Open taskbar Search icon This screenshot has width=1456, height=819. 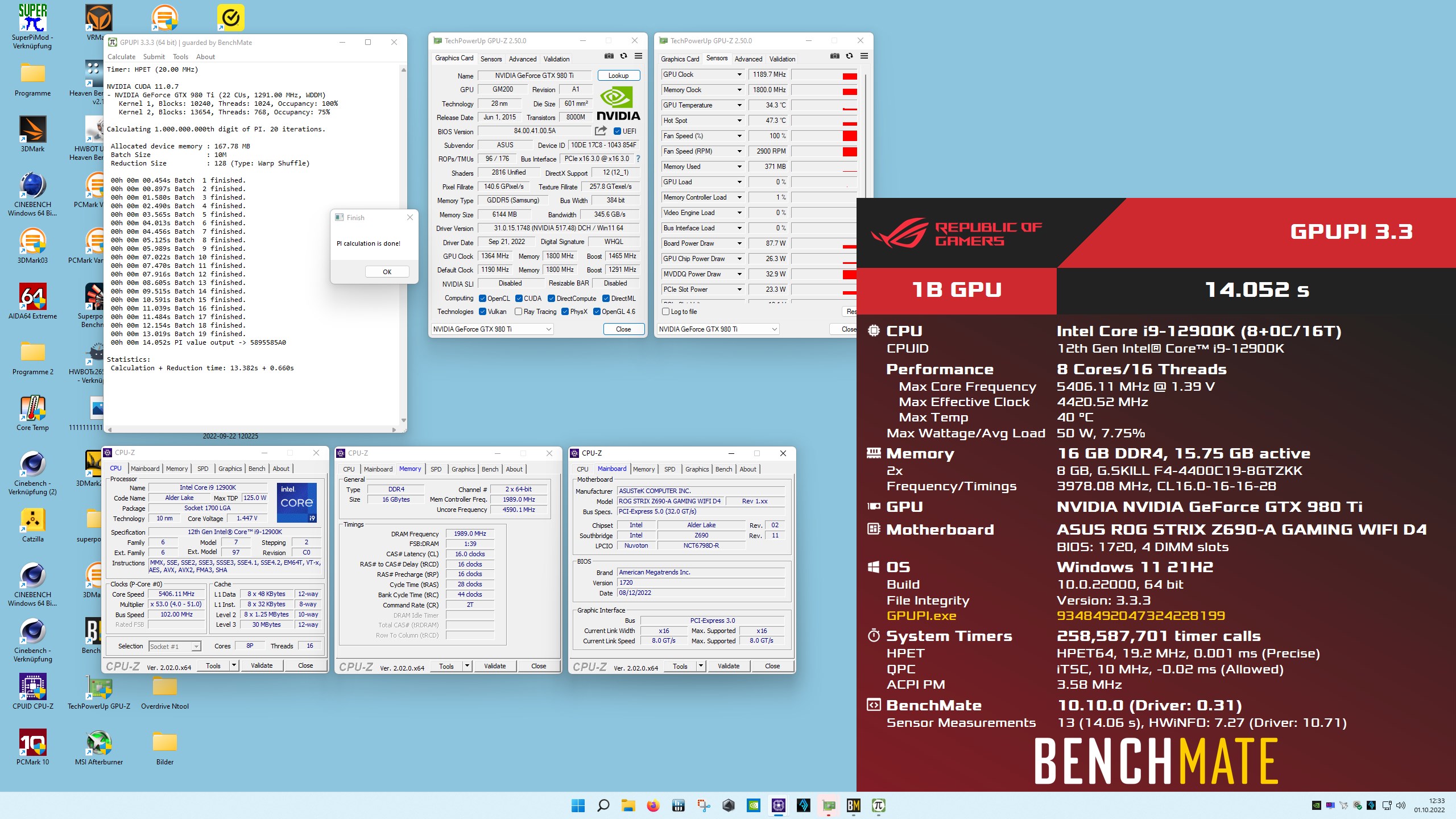pos(603,805)
